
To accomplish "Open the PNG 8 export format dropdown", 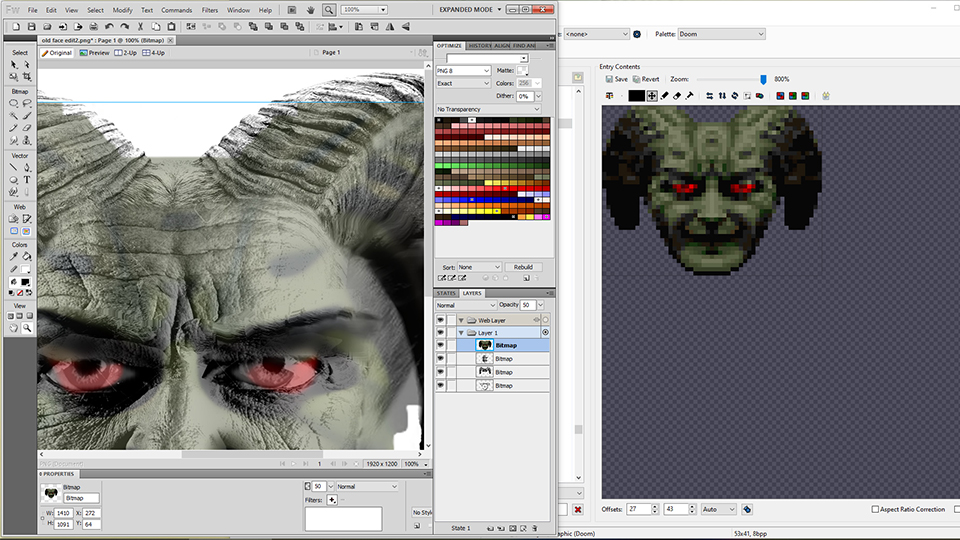I will [x=464, y=71].
